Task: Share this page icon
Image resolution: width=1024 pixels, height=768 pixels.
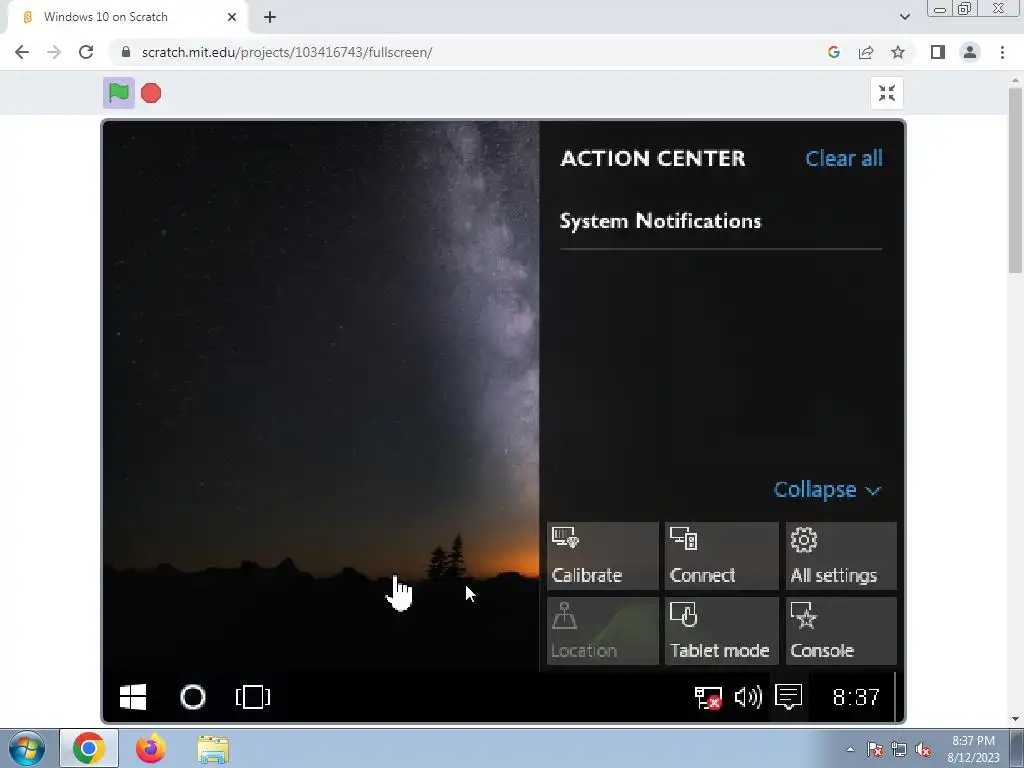Action: click(x=866, y=52)
